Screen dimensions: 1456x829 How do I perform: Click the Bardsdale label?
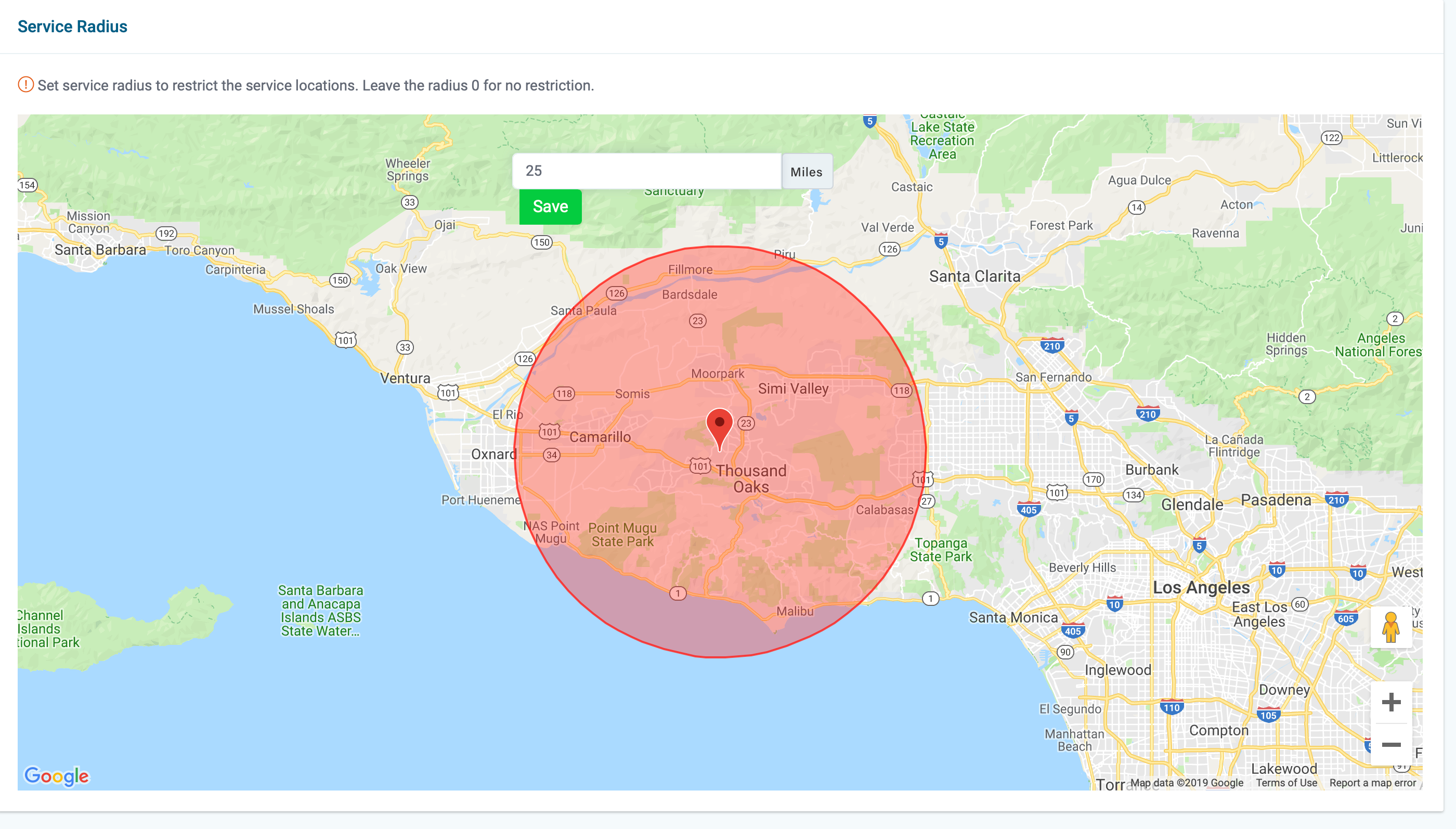[x=690, y=294]
